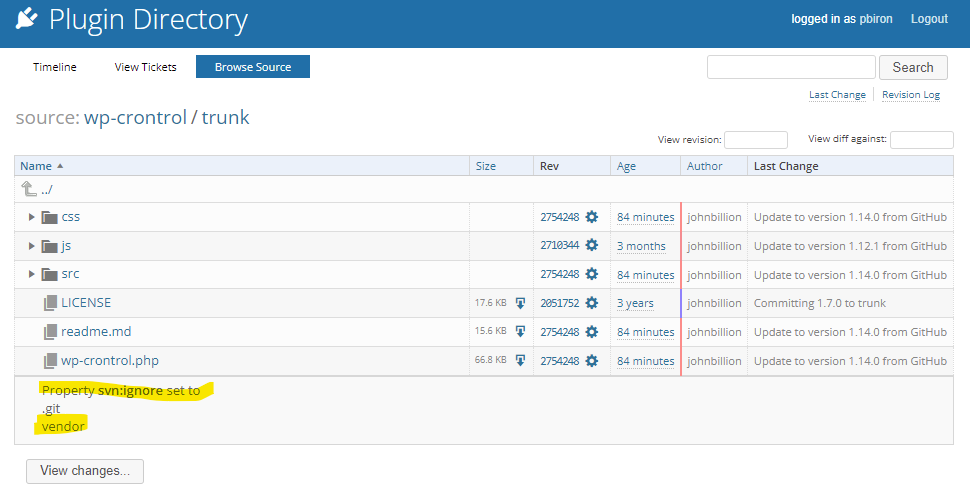Click the LICENSE file icon

[x=50, y=303]
